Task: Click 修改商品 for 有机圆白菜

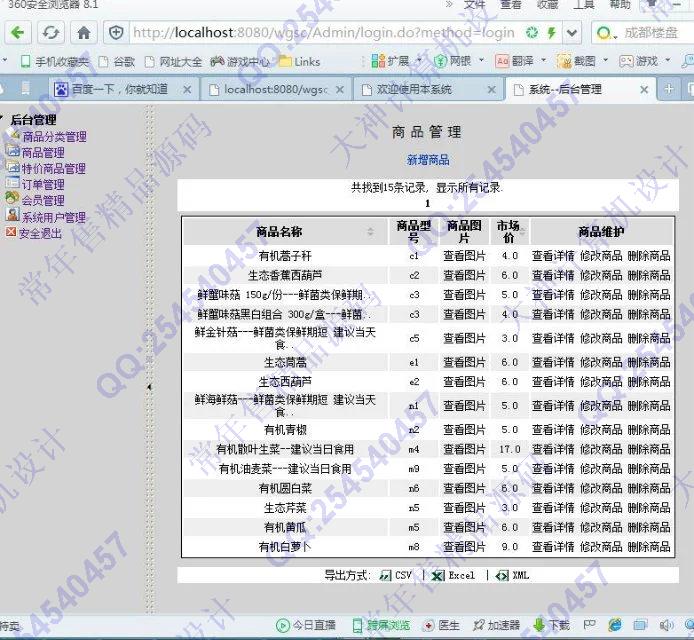Action: [x=601, y=488]
